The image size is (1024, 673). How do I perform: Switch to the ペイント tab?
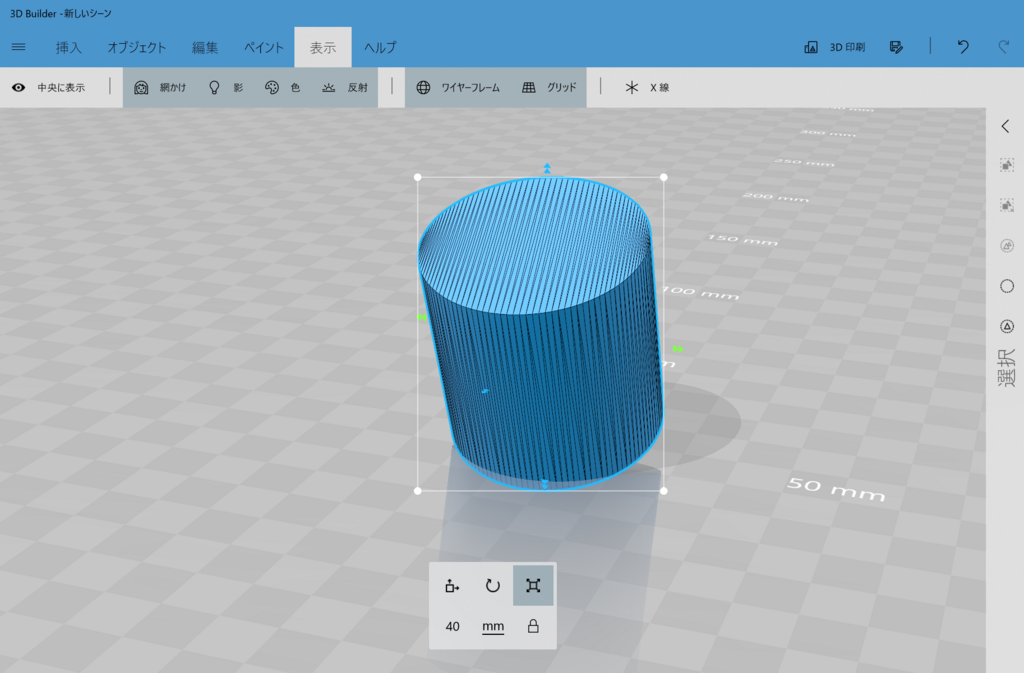coord(264,48)
